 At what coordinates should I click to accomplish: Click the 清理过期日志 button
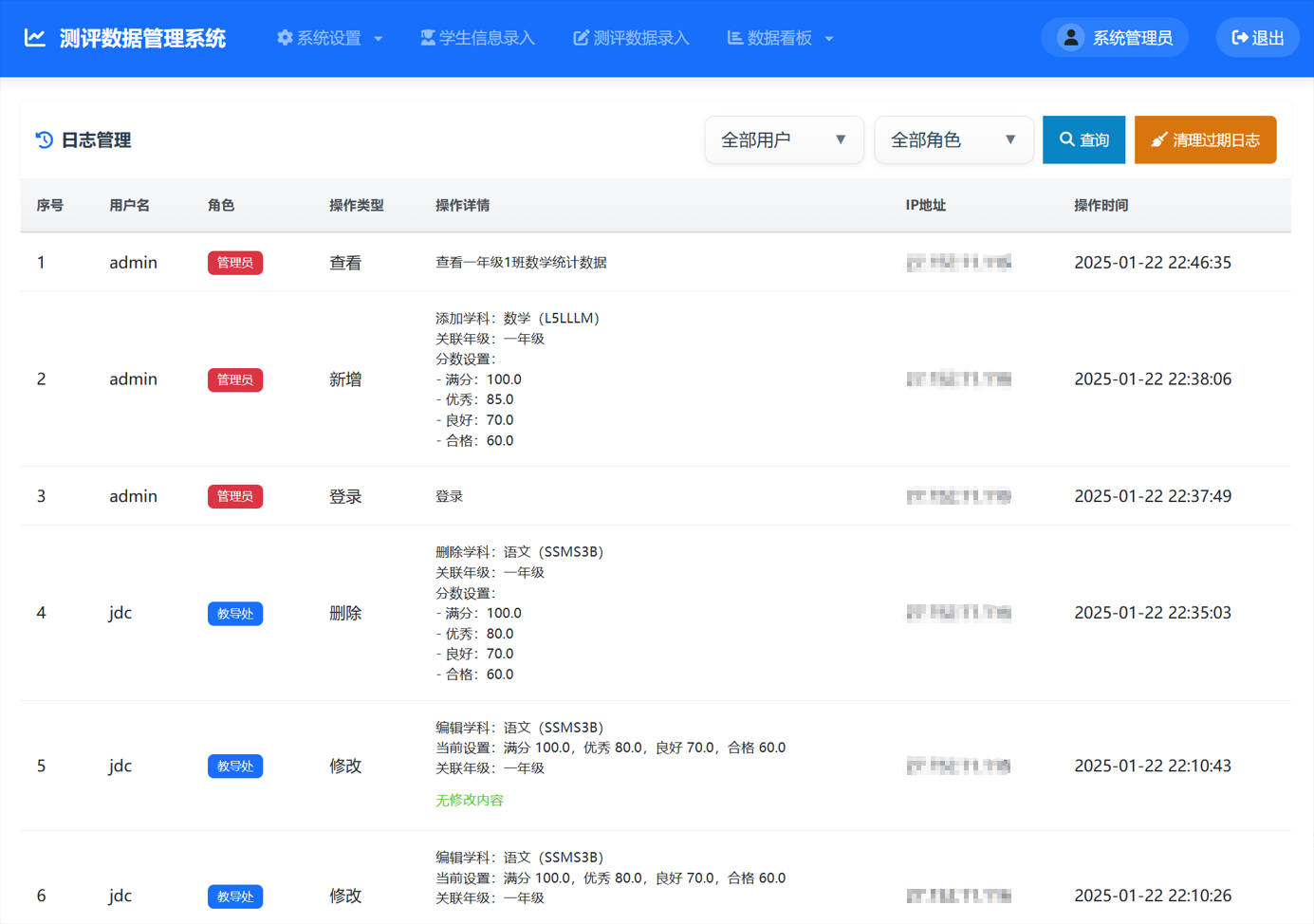(x=1205, y=139)
